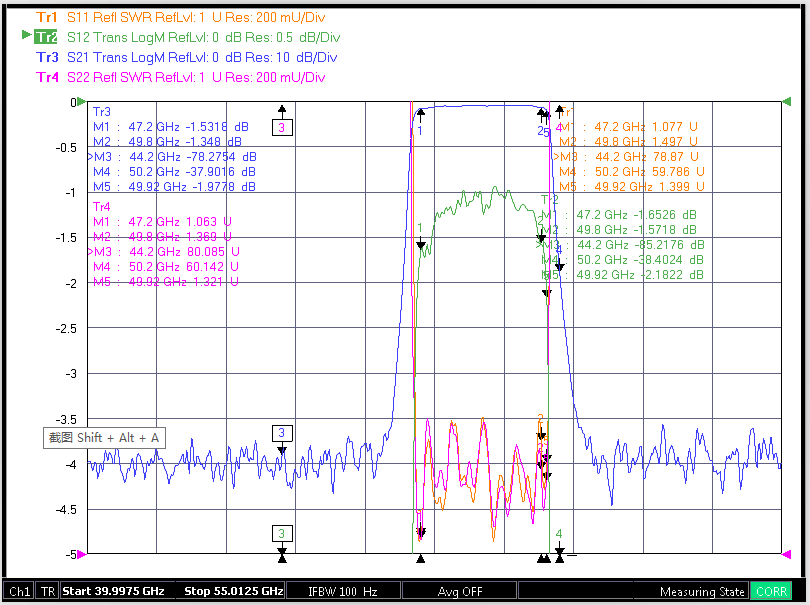Select the Tr1 S11 Refl SWR trace label
The height and width of the screenshot is (605, 810).
point(180,18)
